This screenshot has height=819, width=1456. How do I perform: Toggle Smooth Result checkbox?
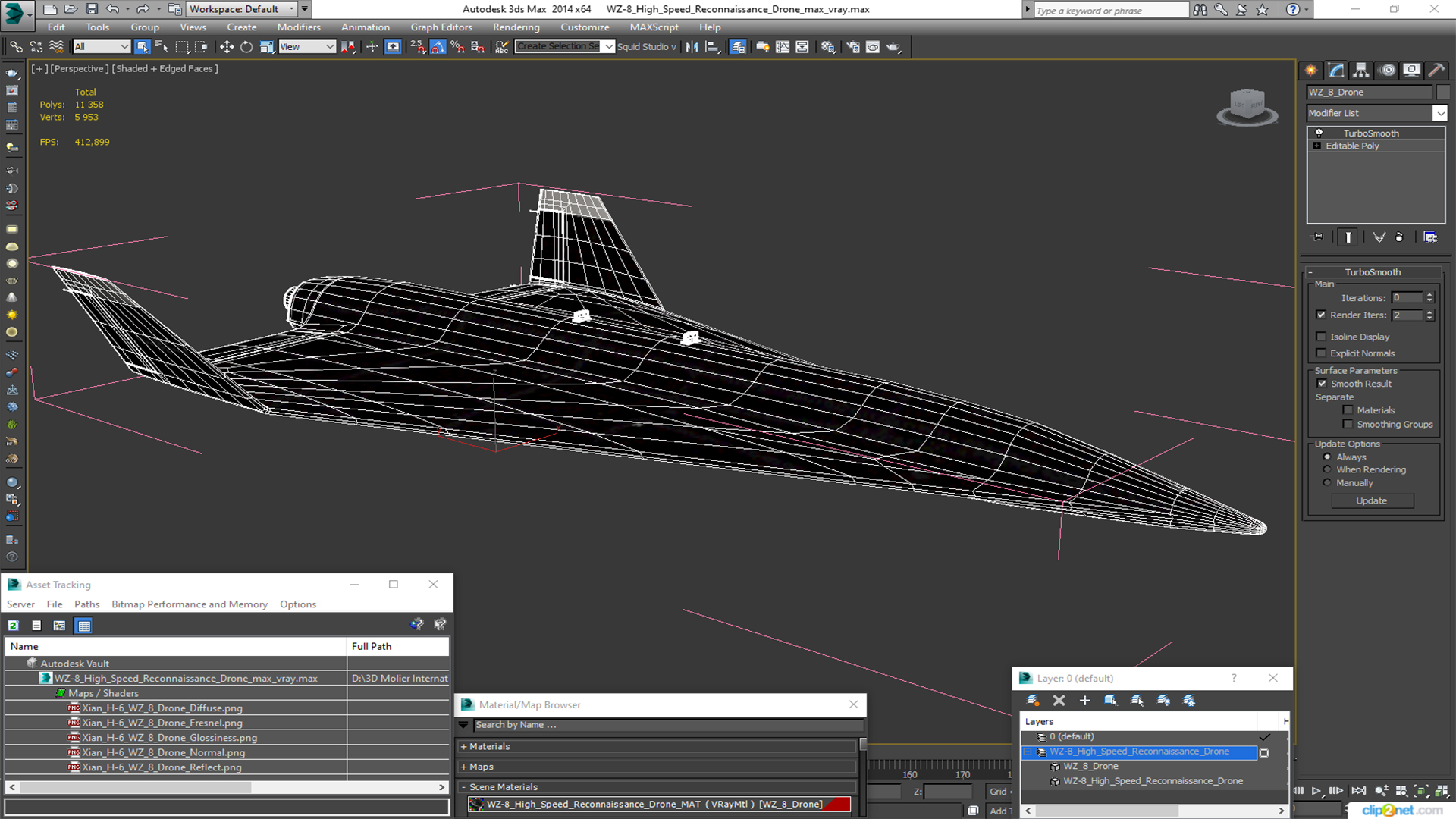[x=1322, y=384]
